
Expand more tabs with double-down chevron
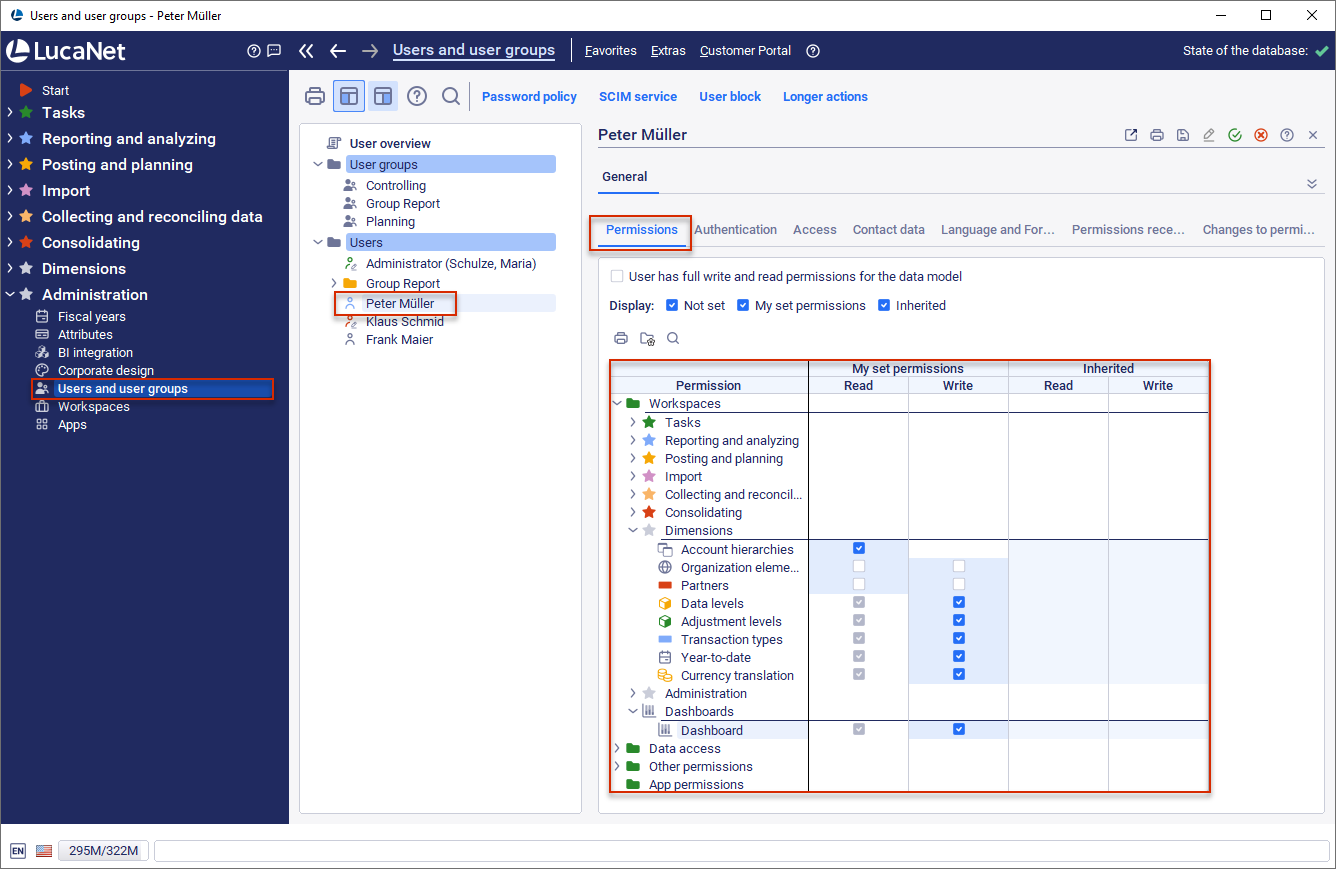coord(1312,183)
